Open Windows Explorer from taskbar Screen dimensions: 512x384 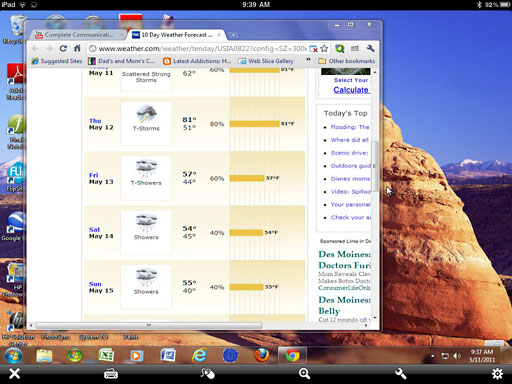[x=44, y=356]
